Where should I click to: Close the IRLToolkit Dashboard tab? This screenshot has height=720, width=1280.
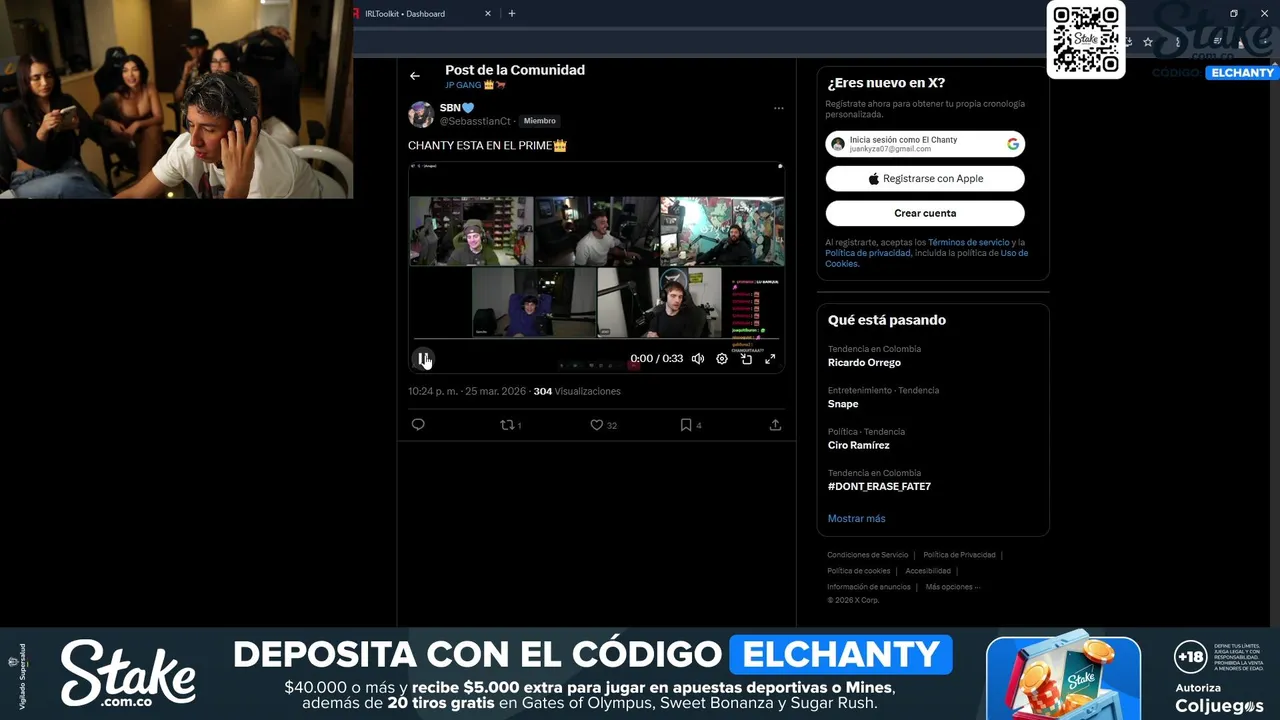point(488,14)
